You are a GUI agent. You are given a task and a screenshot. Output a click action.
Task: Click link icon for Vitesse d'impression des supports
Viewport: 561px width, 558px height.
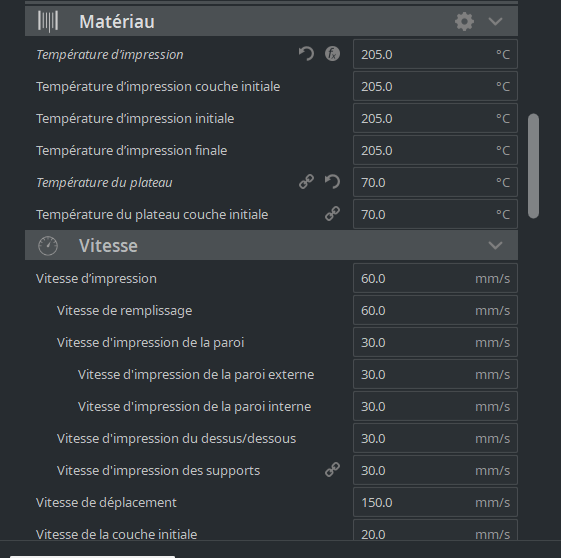[x=332, y=470]
